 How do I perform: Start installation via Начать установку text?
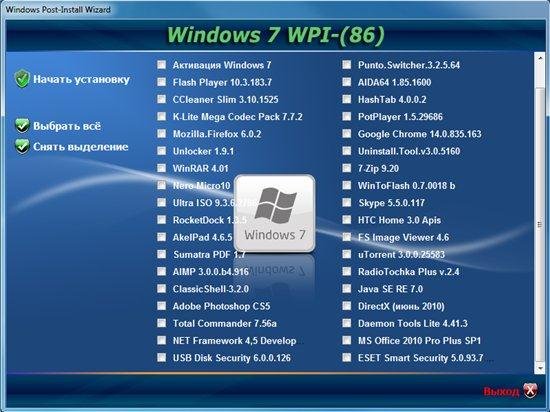pyautogui.click(x=81, y=79)
